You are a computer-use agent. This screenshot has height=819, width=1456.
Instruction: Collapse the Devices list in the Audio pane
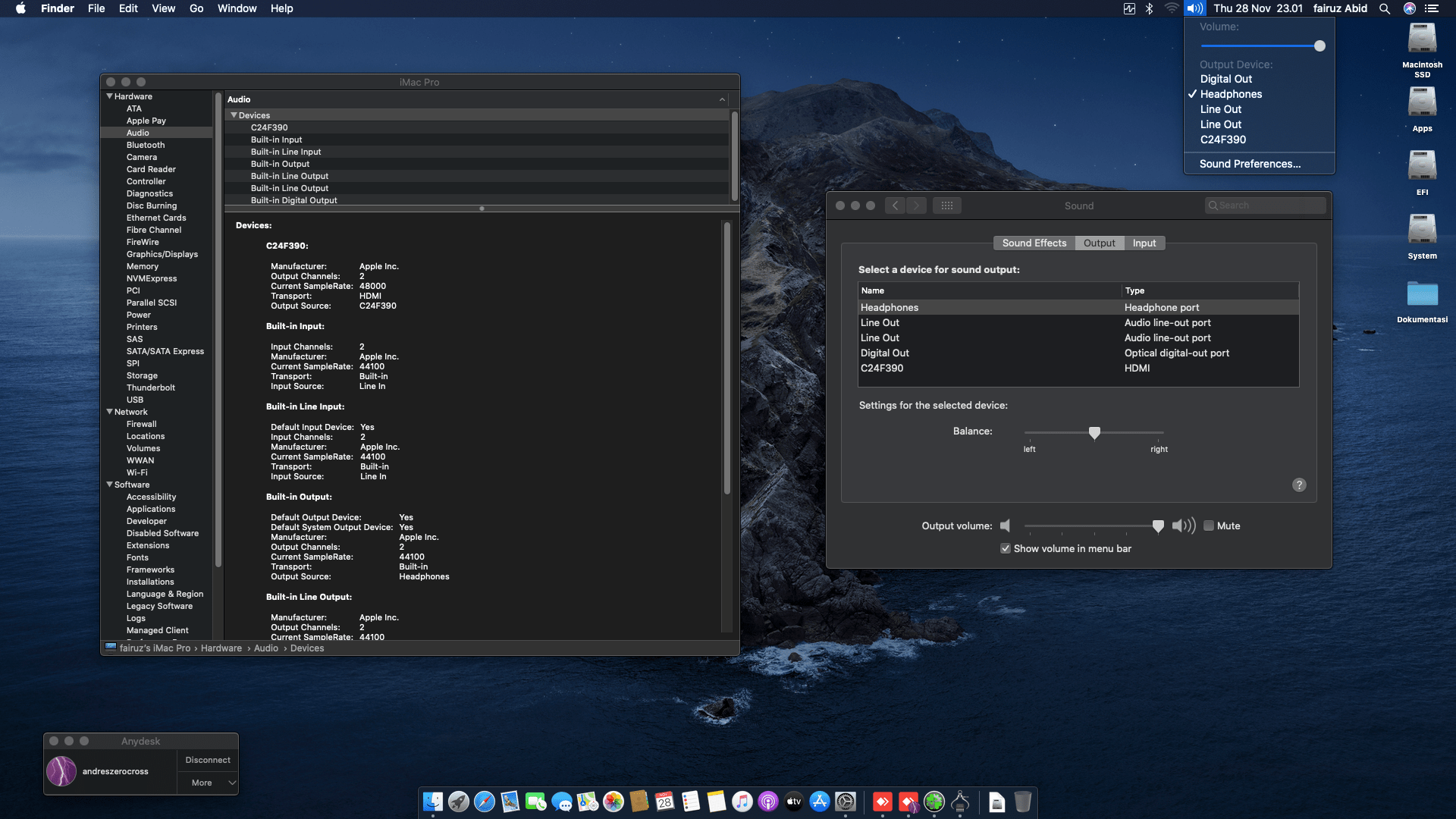[x=234, y=115]
